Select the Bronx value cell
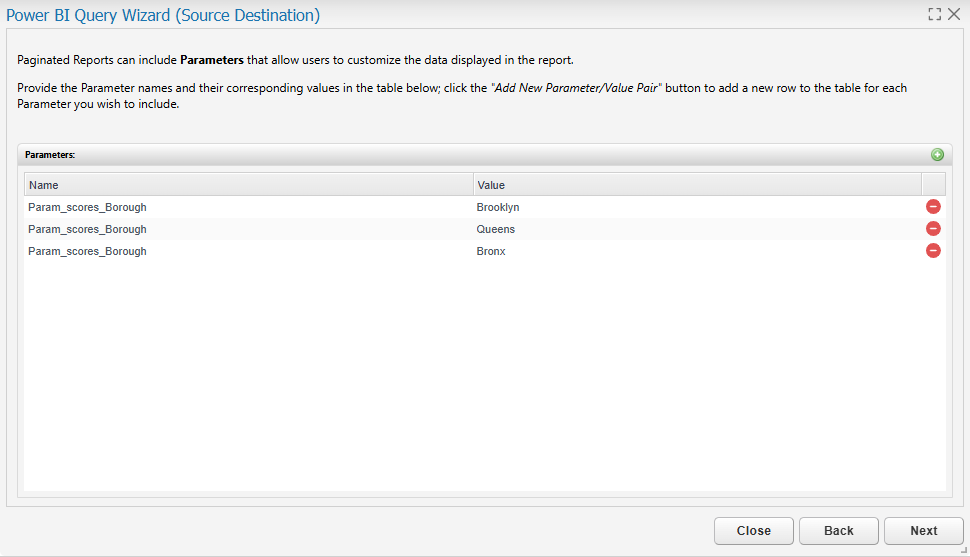The image size is (970, 557). (697, 251)
